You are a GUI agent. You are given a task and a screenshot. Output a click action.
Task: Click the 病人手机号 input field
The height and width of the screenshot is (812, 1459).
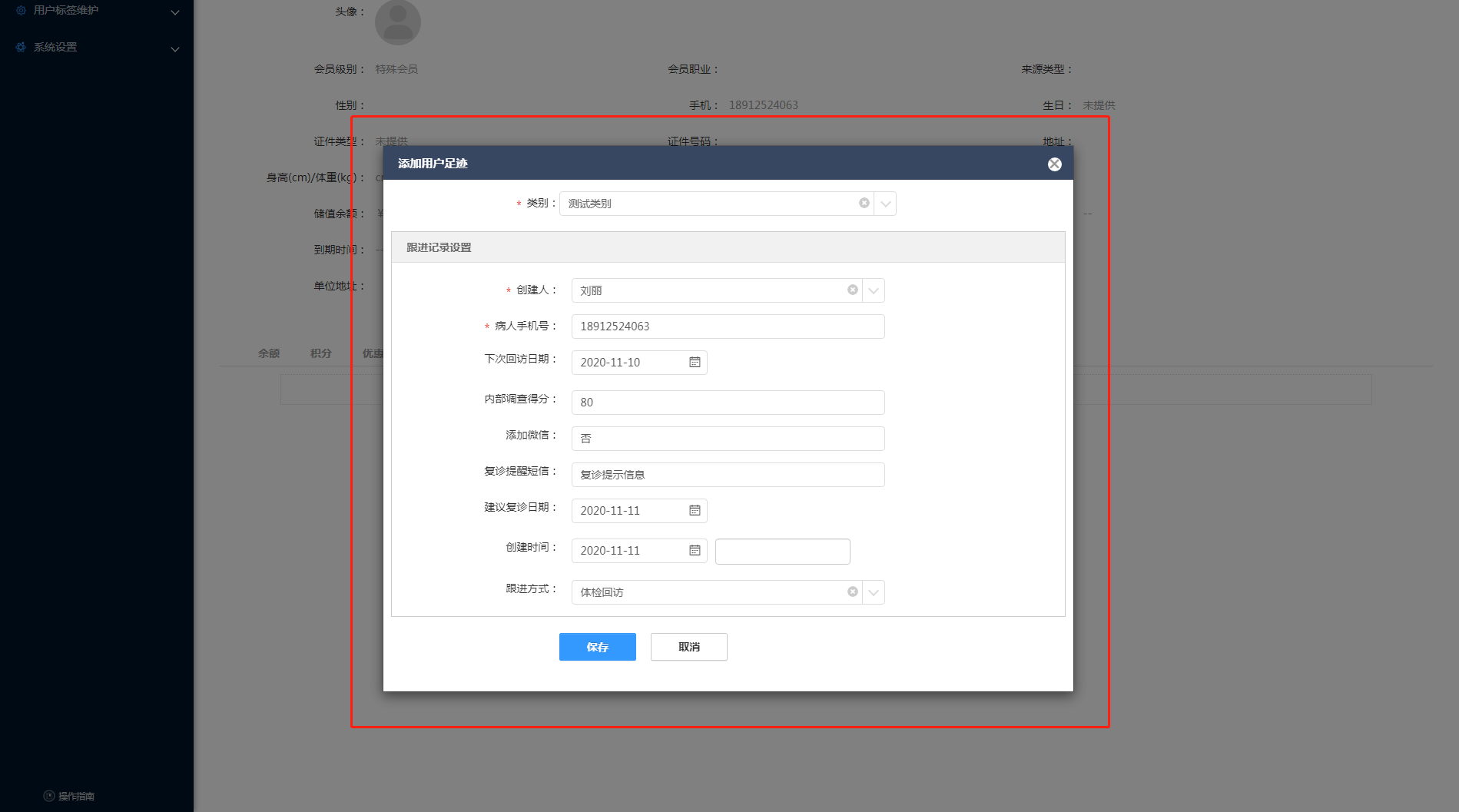pos(728,326)
